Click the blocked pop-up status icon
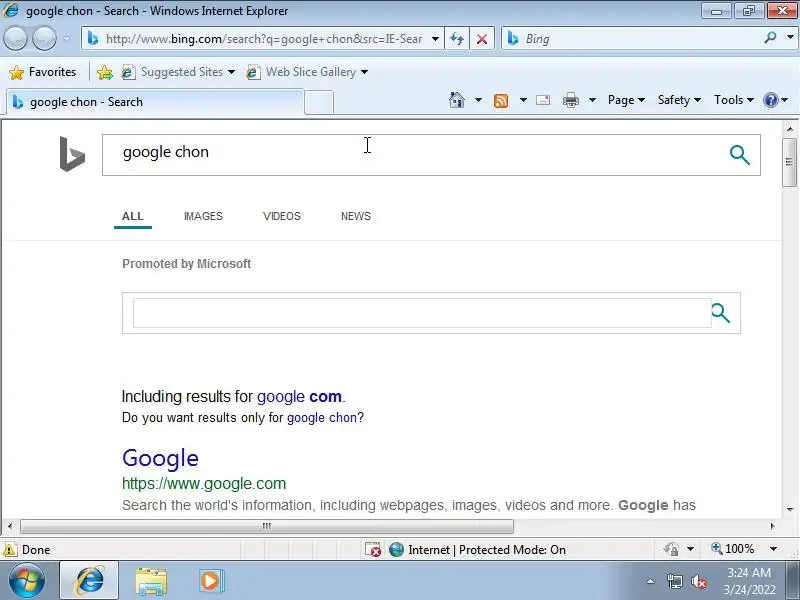The image size is (800, 600). pos(373,549)
